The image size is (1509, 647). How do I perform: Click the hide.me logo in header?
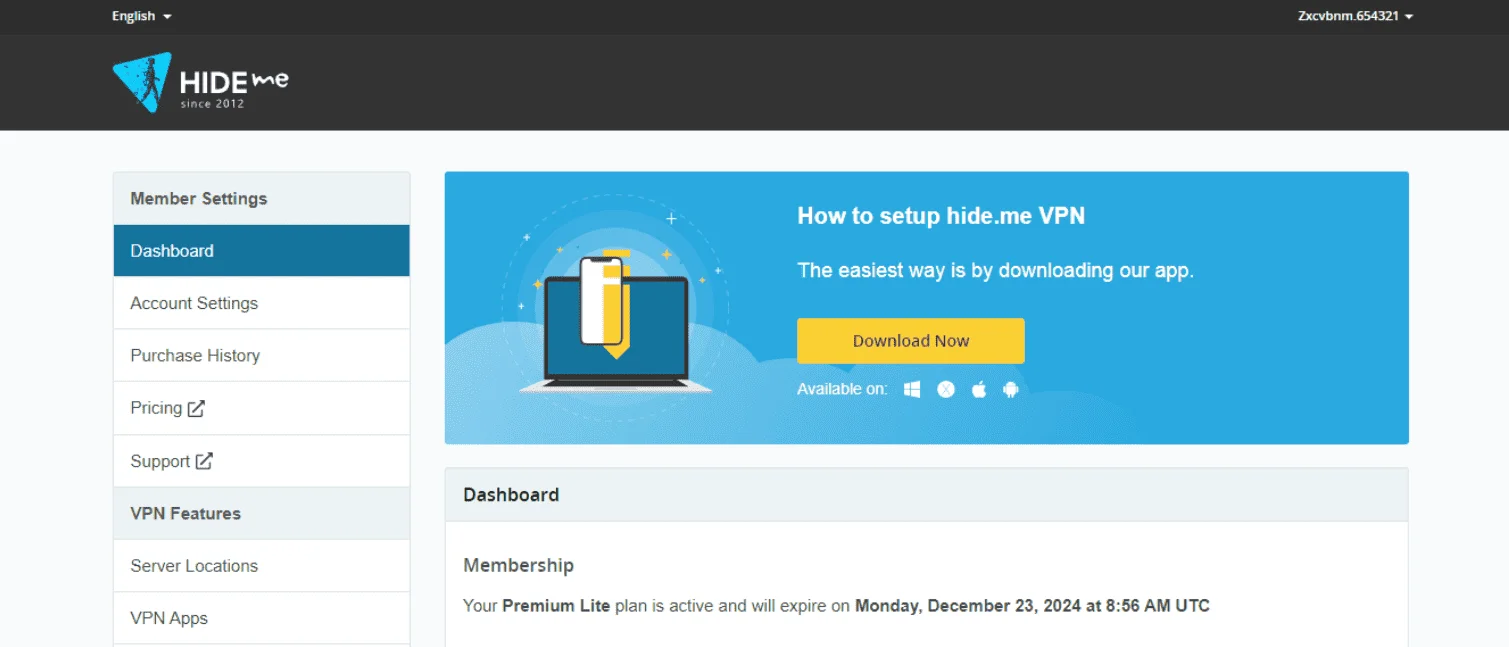(x=200, y=82)
